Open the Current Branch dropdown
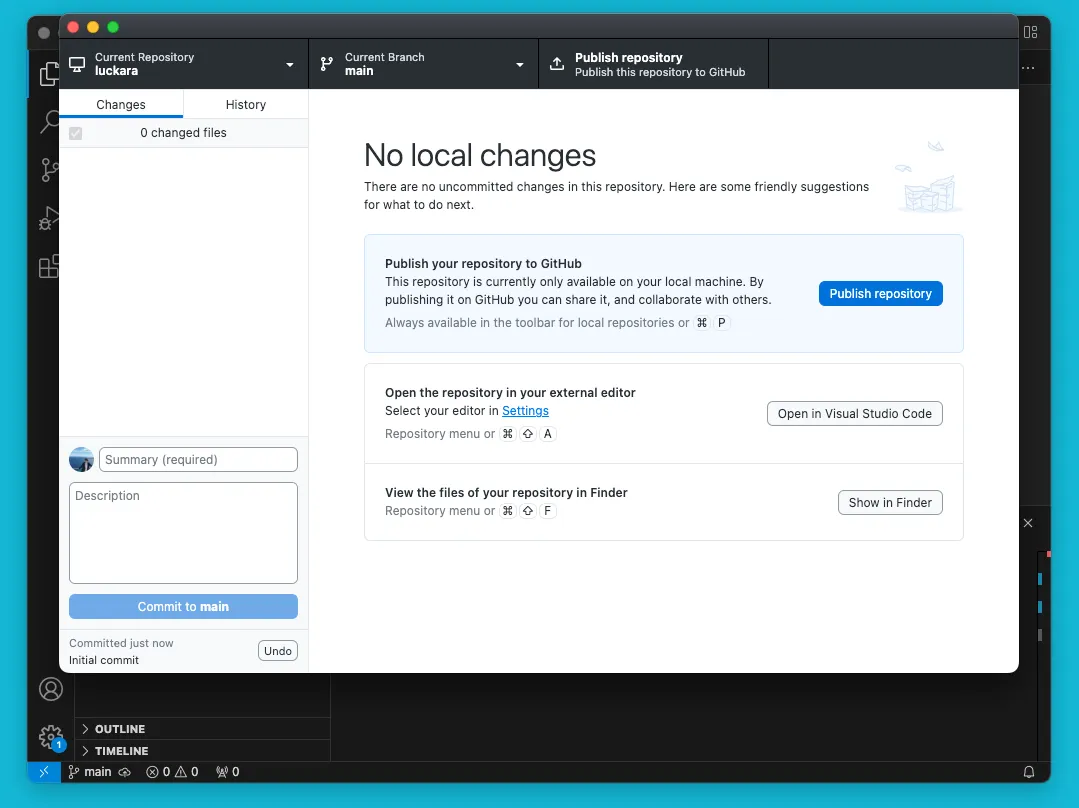Image resolution: width=1079 pixels, height=808 pixels. 423,64
